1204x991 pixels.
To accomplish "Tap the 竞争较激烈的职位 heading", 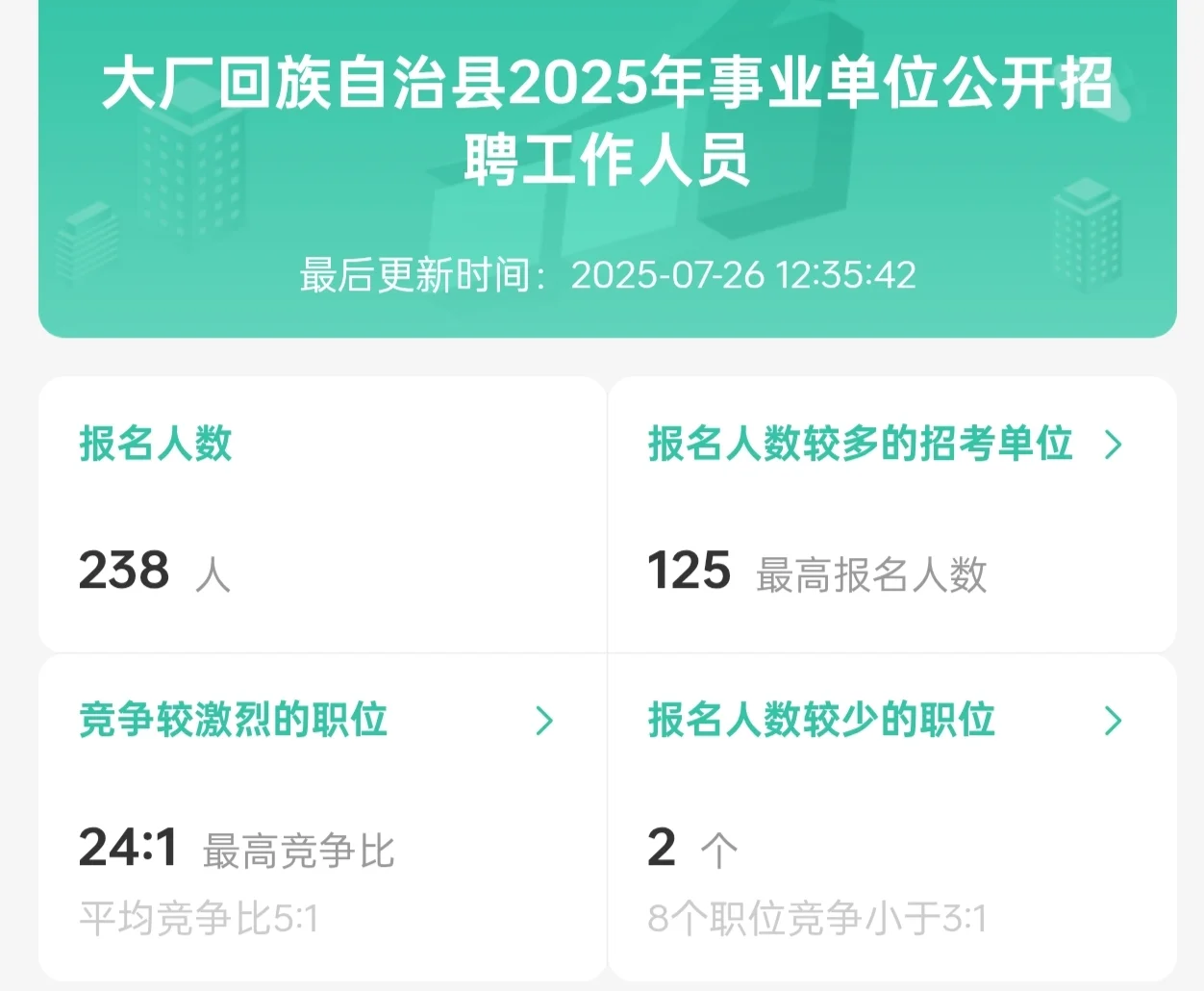I will (x=234, y=720).
